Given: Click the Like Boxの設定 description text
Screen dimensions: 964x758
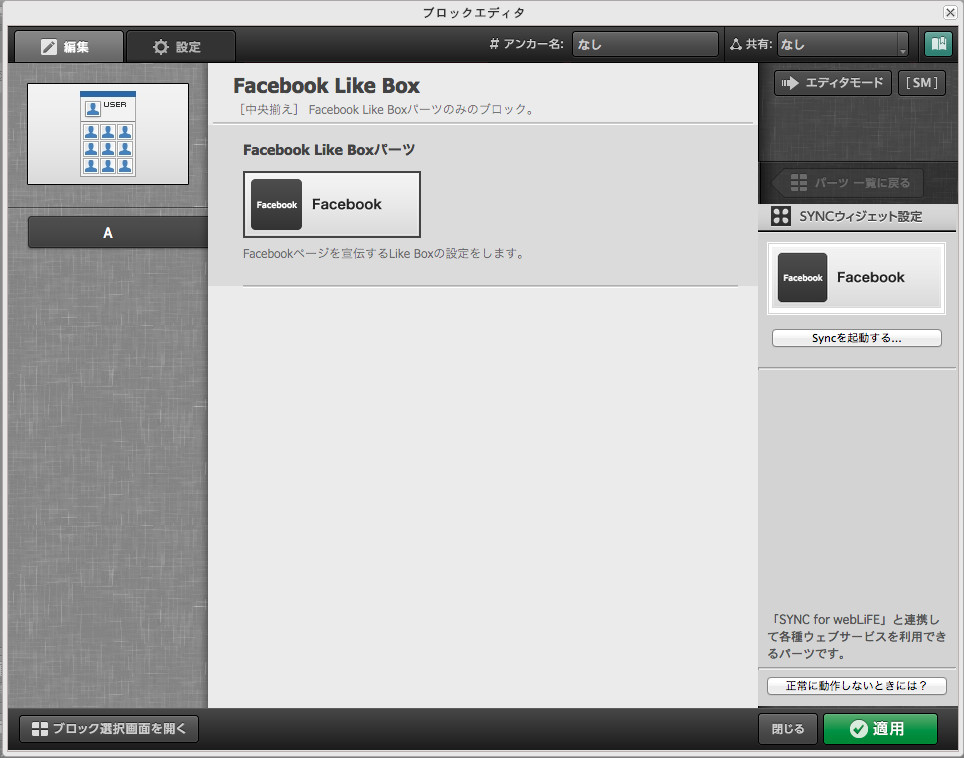Looking at the screenshot, I should [384, 253].
